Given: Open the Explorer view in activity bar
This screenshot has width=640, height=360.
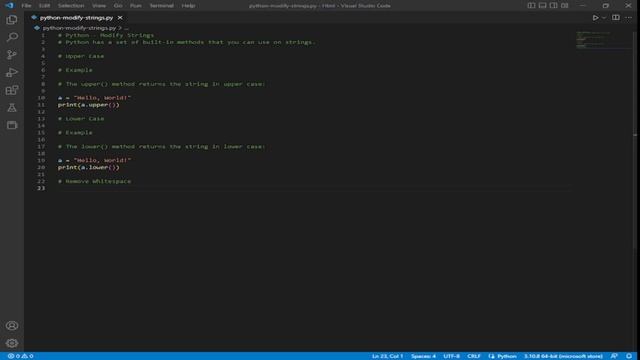Looking at the screenshot, I should [12, 20].
